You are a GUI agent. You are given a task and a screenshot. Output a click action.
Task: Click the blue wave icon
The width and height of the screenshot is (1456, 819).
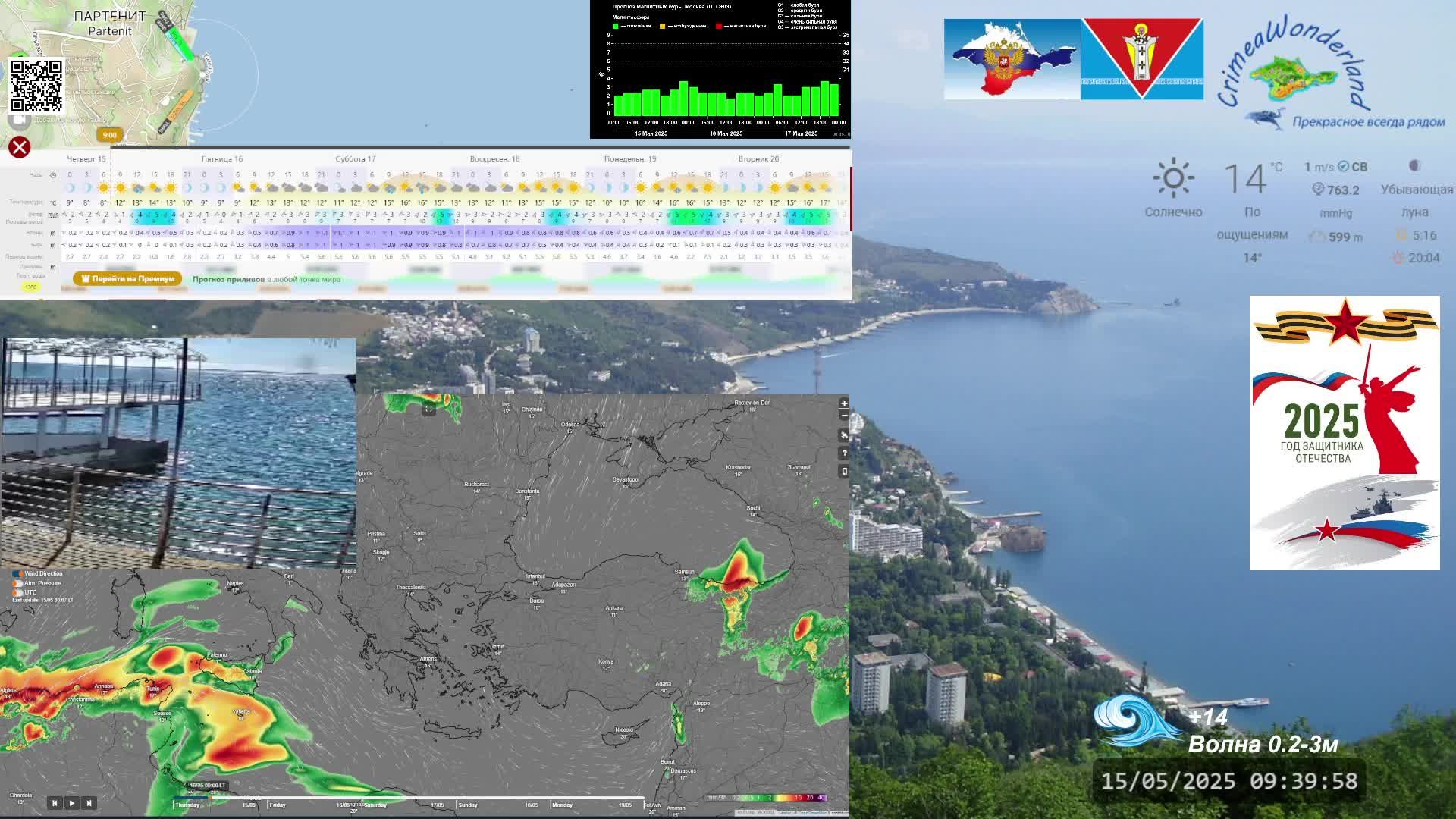[x=1135, y=720]
